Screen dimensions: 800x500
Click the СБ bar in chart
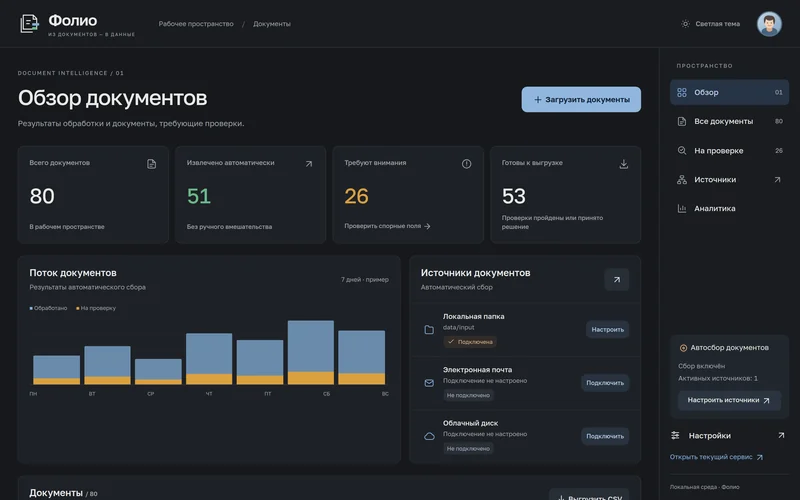[311, 353]
